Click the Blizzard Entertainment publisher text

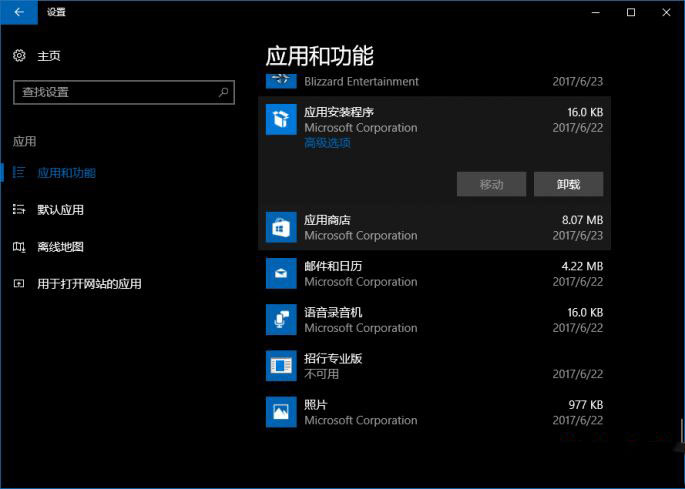click(361, 82)
